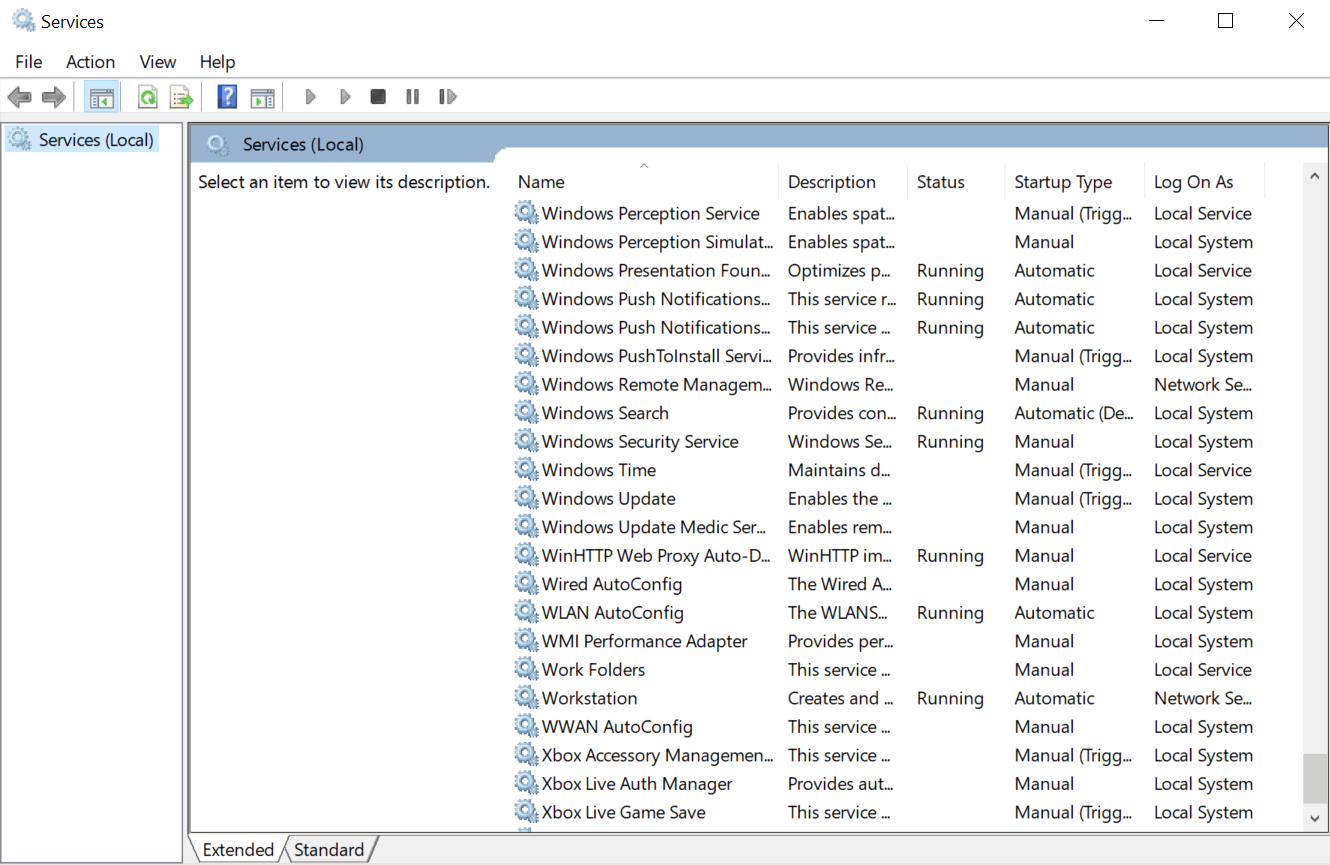Click the Back navigation arrow
Viewport: 1330px width, 865px height.
point(19,96)
